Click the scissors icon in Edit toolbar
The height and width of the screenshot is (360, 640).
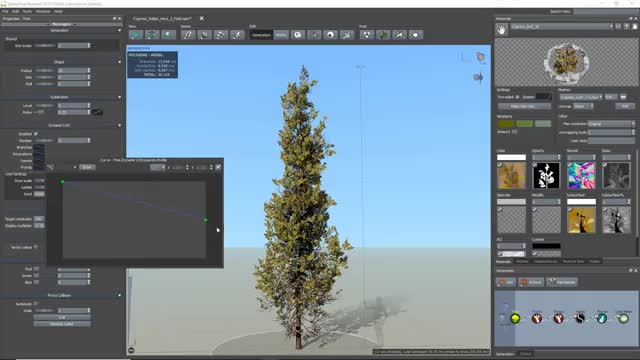click(x=347, y=35)
